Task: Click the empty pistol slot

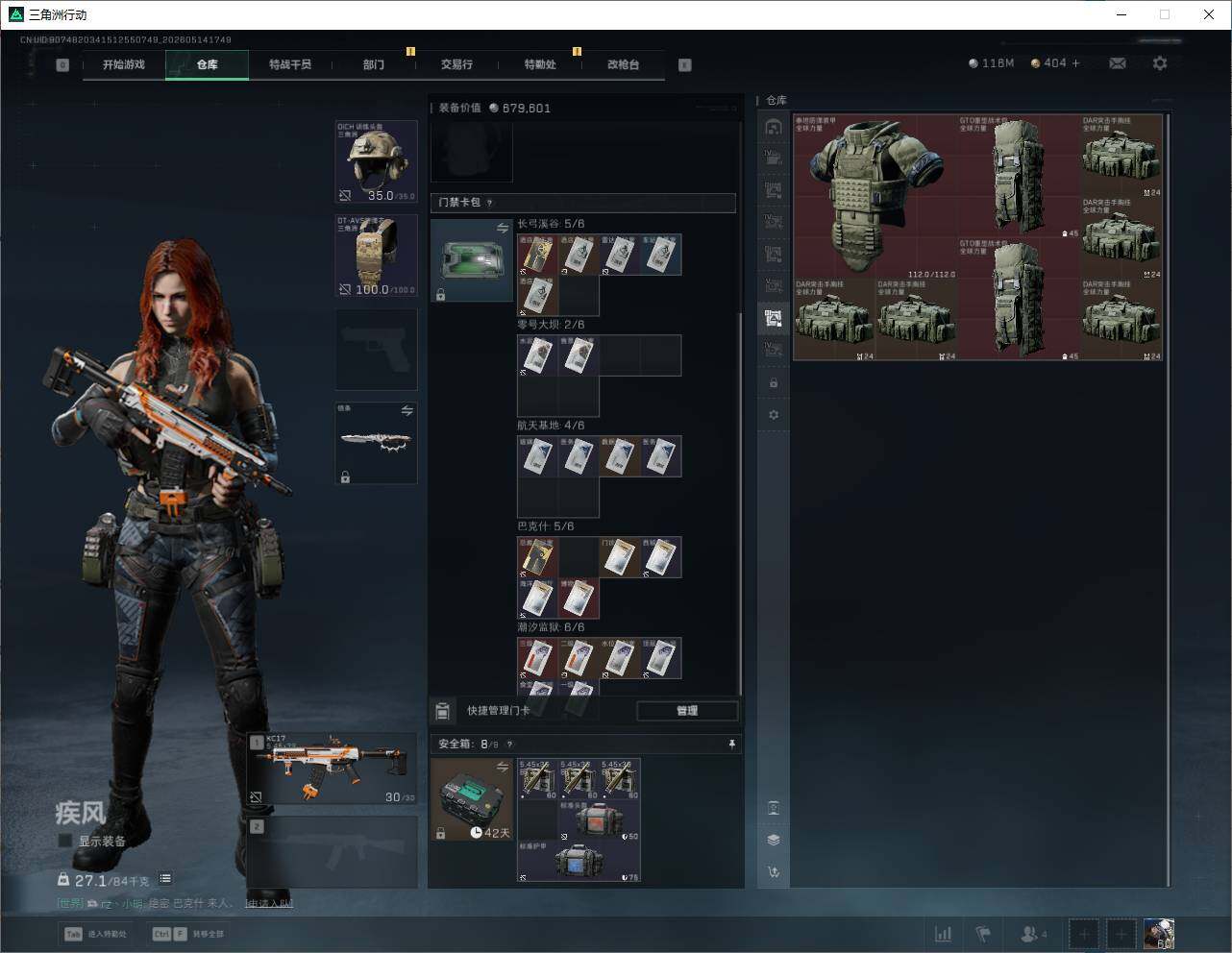Action: (377, 350)
